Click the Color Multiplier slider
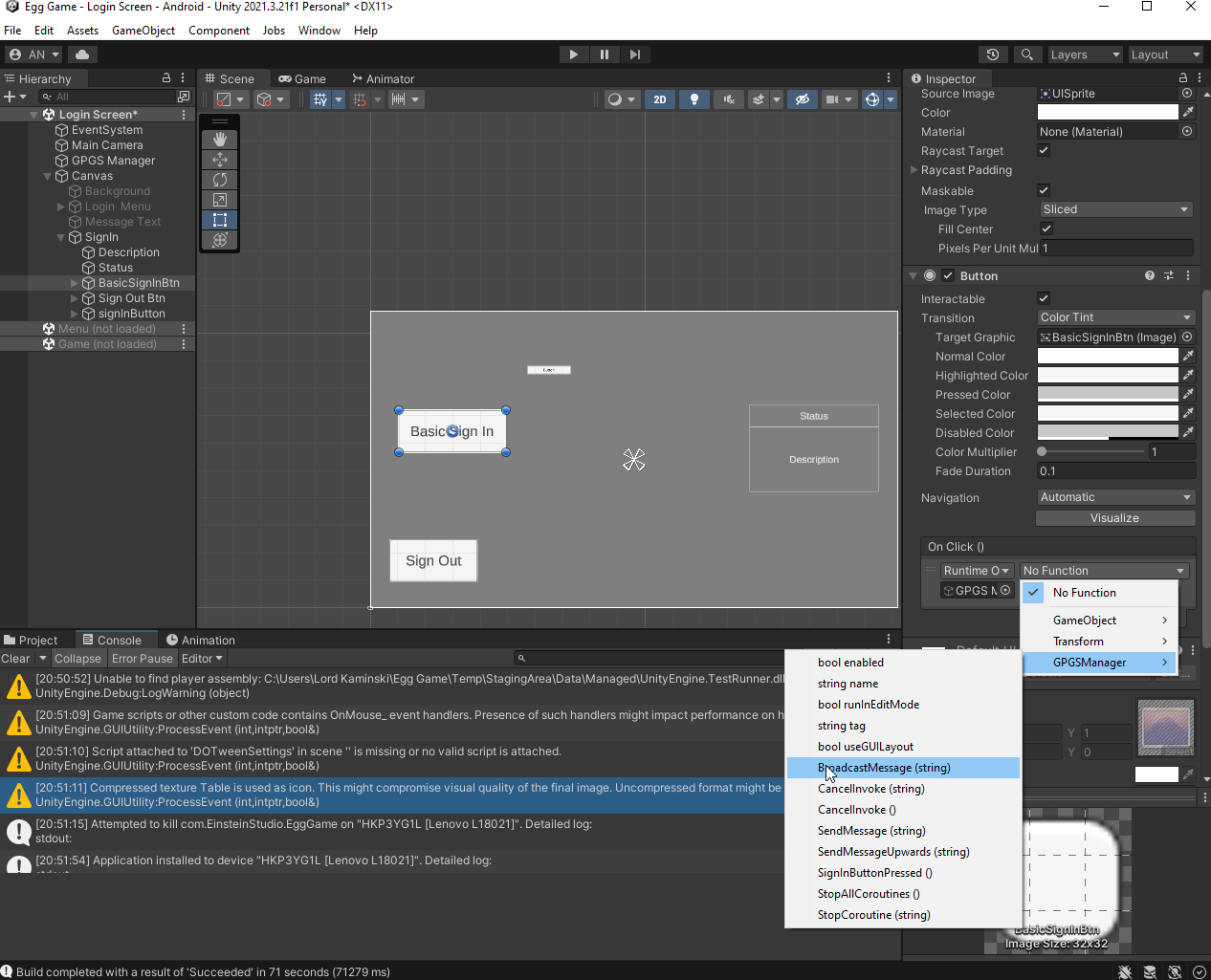Screen dimensions: 1211x980 coord(1092,451)
